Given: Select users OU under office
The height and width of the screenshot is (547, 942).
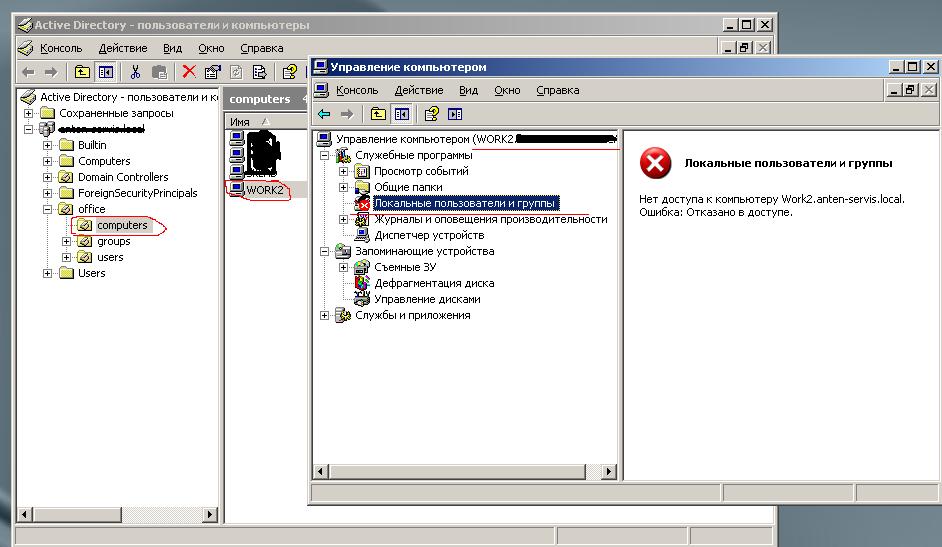Looking at the screenshot, I should click(110, 257).
